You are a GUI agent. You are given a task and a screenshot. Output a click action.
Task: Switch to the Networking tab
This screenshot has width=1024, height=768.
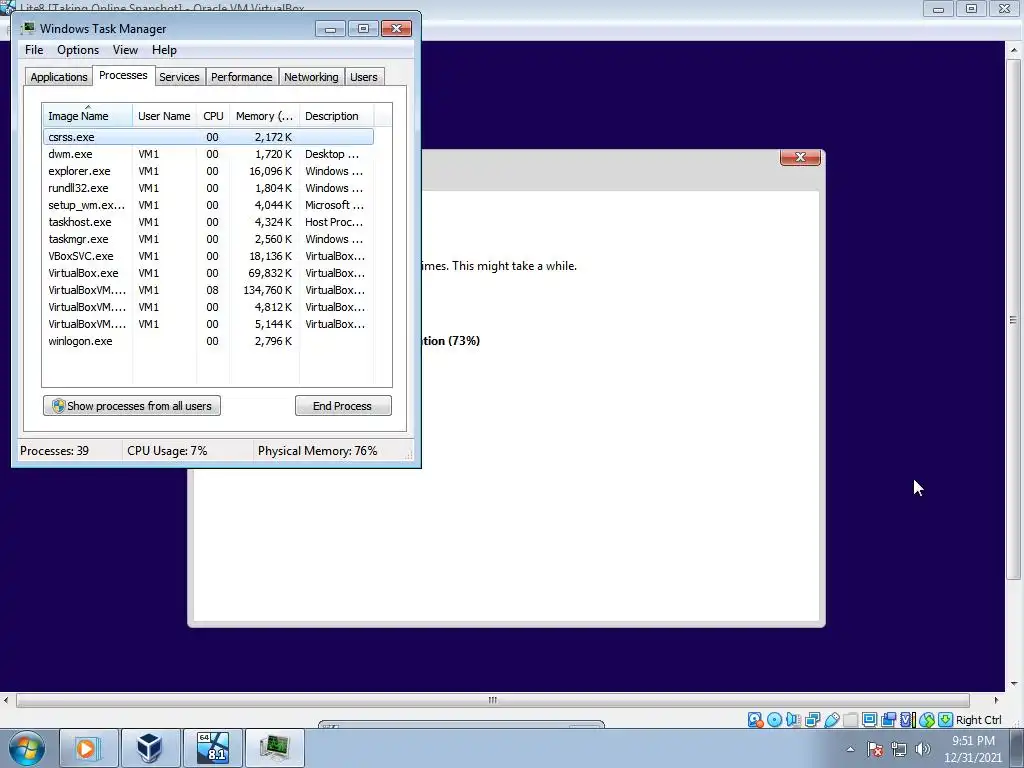click(x=311, y=77)
